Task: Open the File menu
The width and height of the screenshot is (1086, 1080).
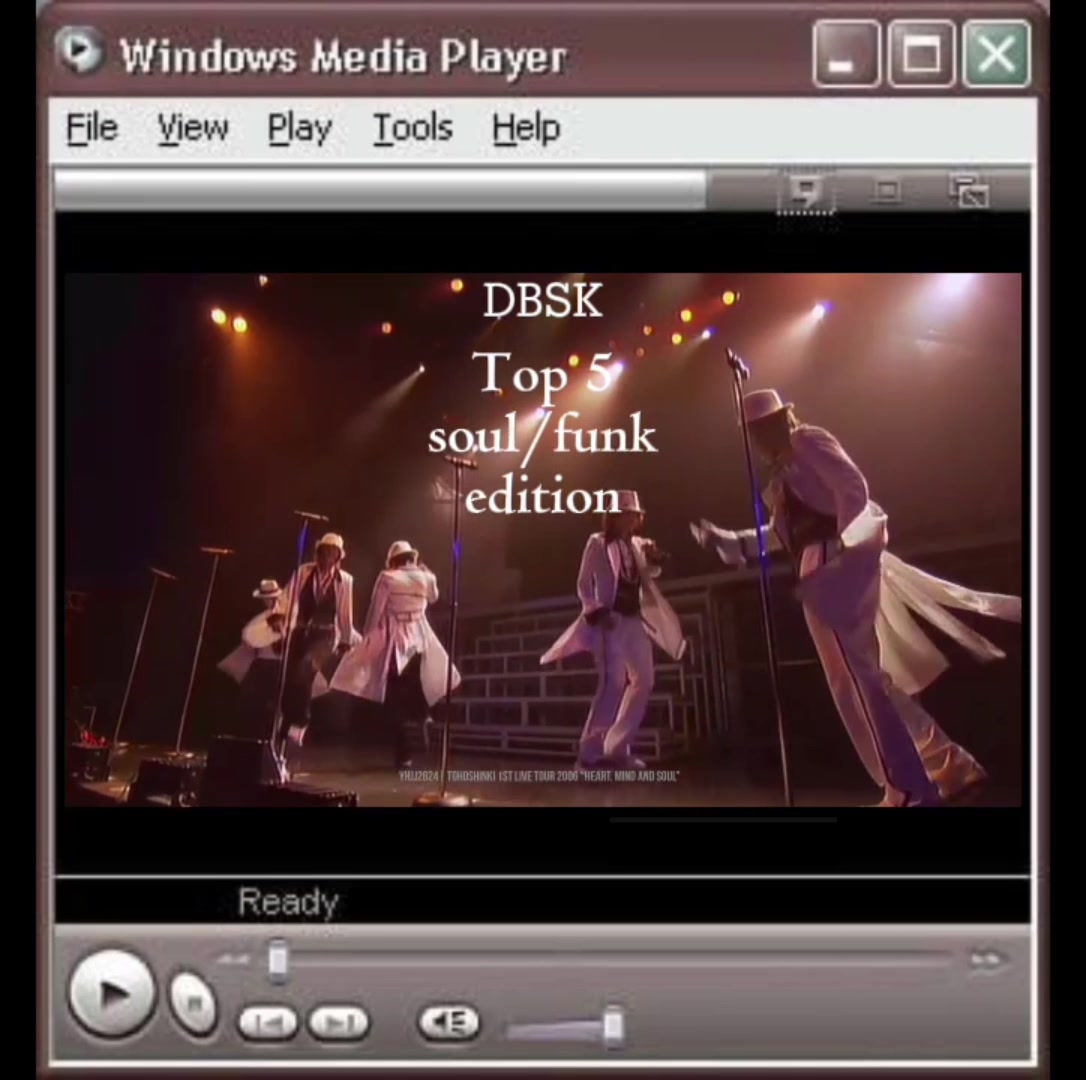Action: pyautogui.click(x=92, y=129)
